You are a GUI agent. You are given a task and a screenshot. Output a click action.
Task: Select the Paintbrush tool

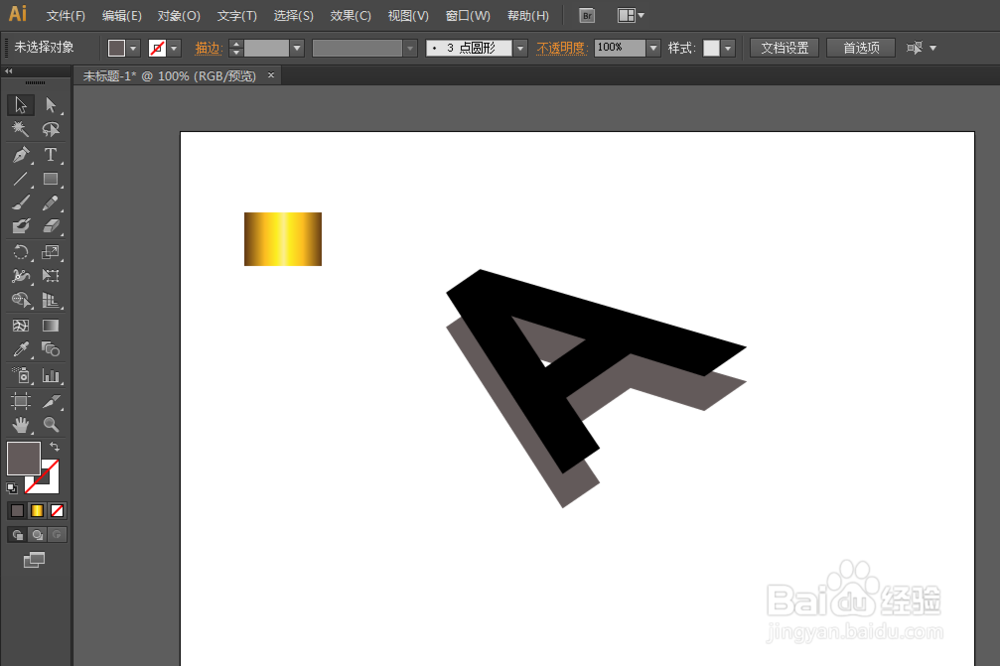[21, 203]
